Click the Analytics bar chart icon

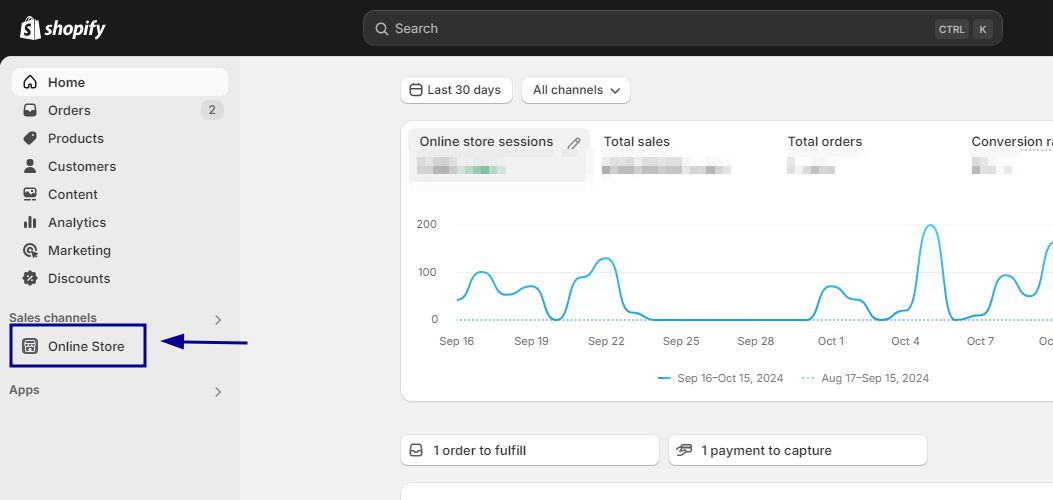30,222
